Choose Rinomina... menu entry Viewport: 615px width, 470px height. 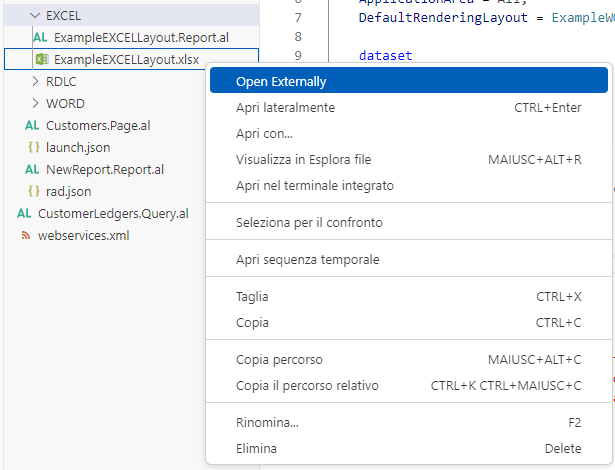(x=409, y=423)
